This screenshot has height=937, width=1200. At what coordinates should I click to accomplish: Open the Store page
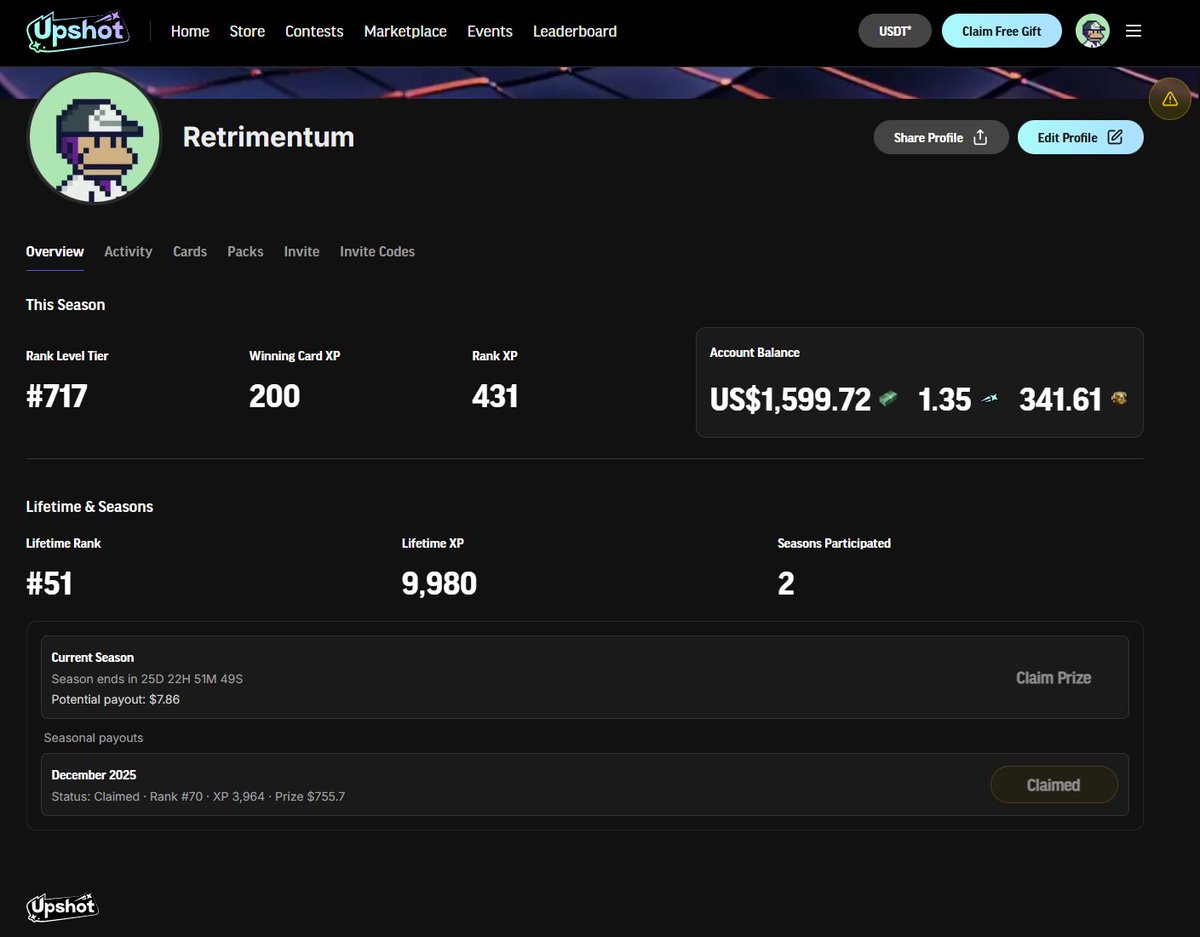click(x=247, y=31)
